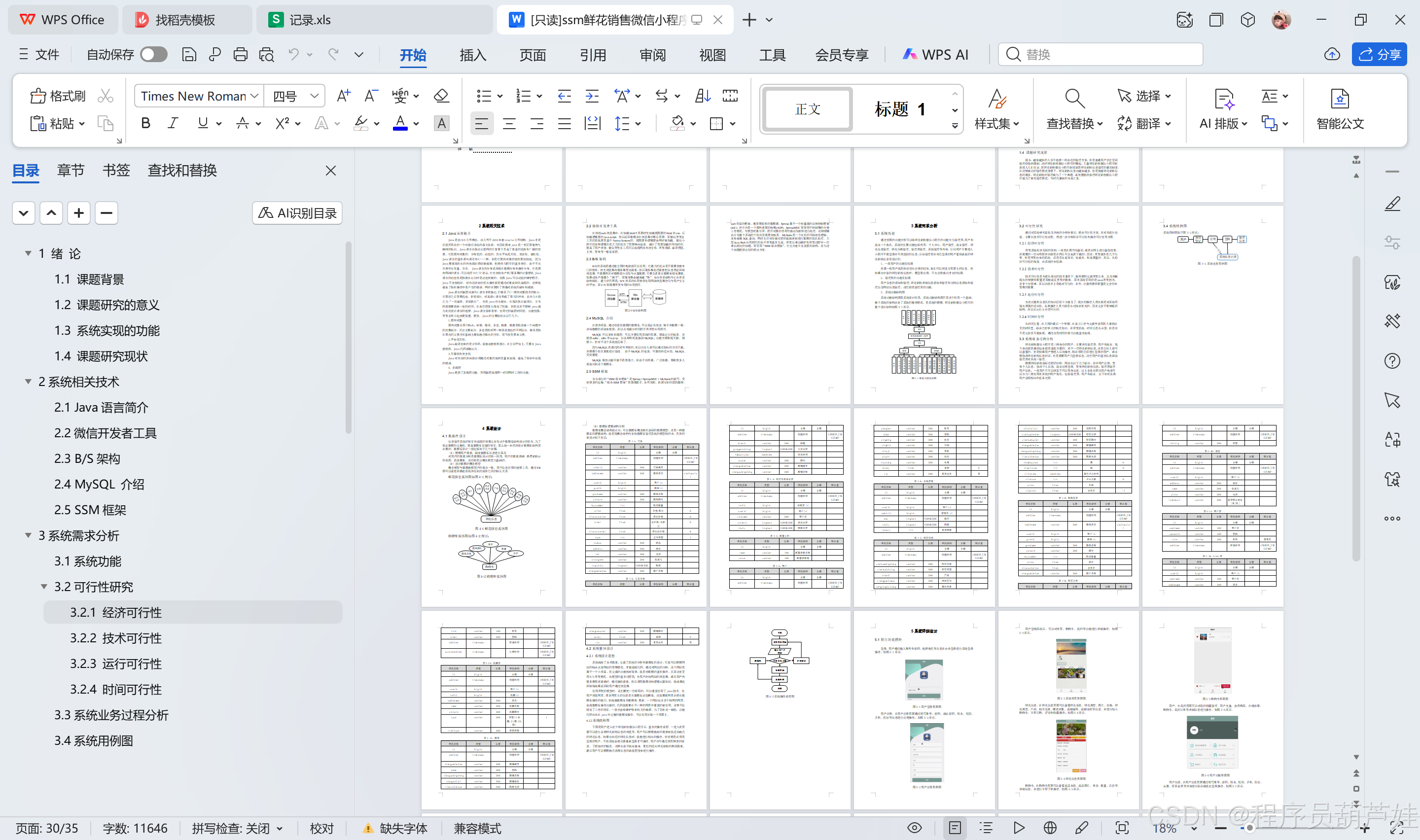Select the eye preview icon in status bar

pos(914,828)
